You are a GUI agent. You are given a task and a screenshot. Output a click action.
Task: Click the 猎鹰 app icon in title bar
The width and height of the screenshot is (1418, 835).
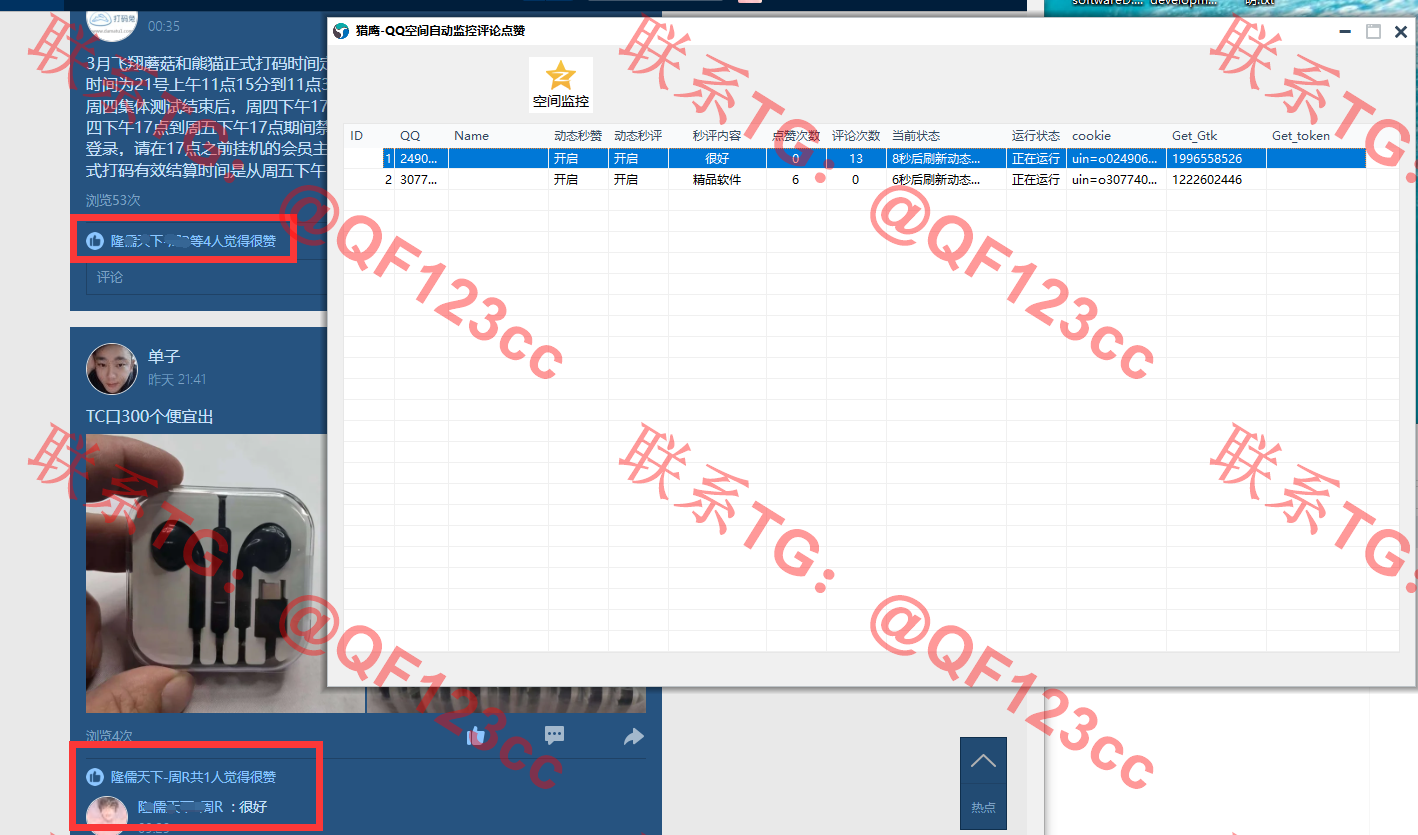pyautogui.click(x=342, y=31)
